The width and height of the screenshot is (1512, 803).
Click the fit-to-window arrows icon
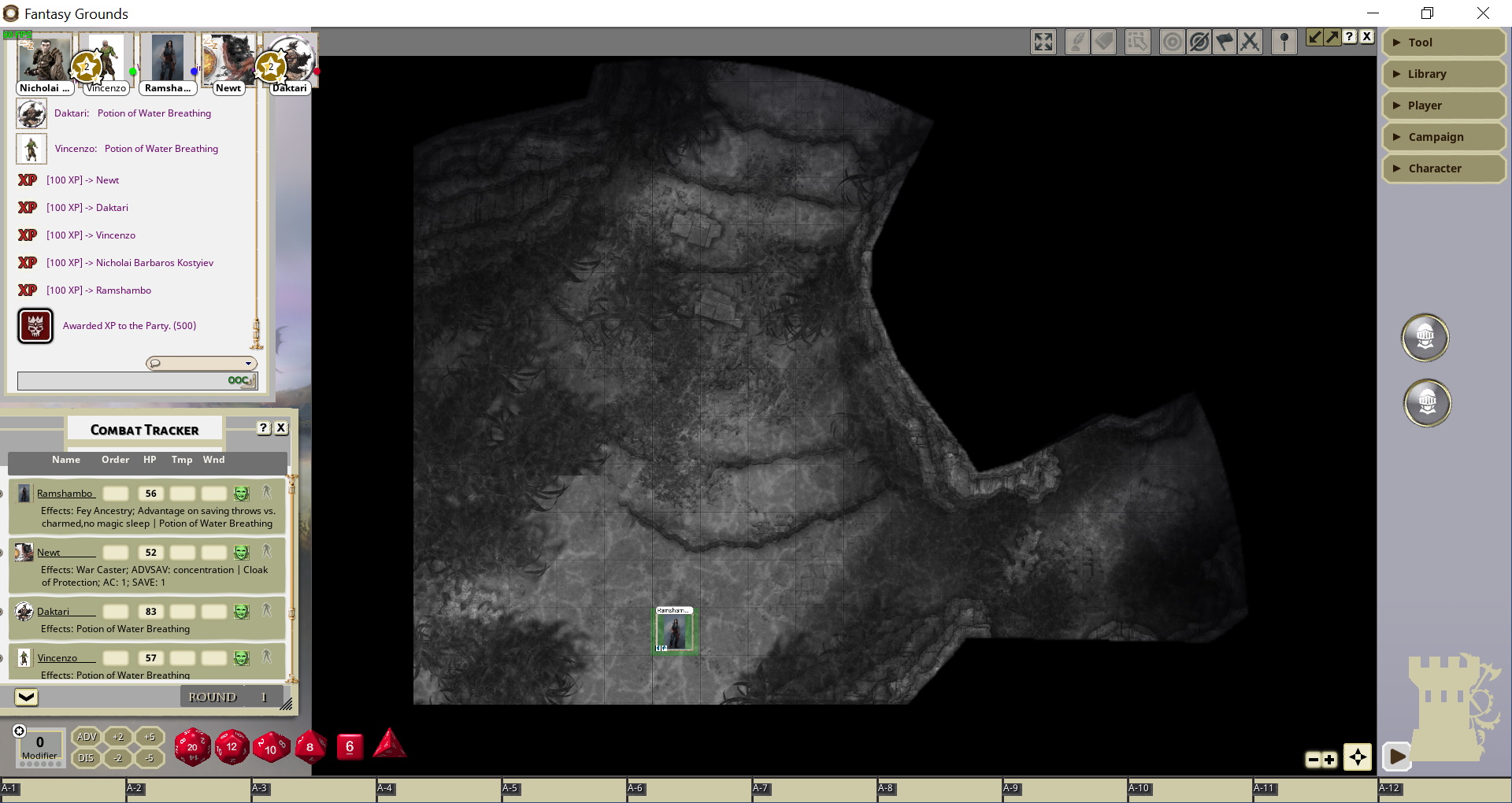1043,42
